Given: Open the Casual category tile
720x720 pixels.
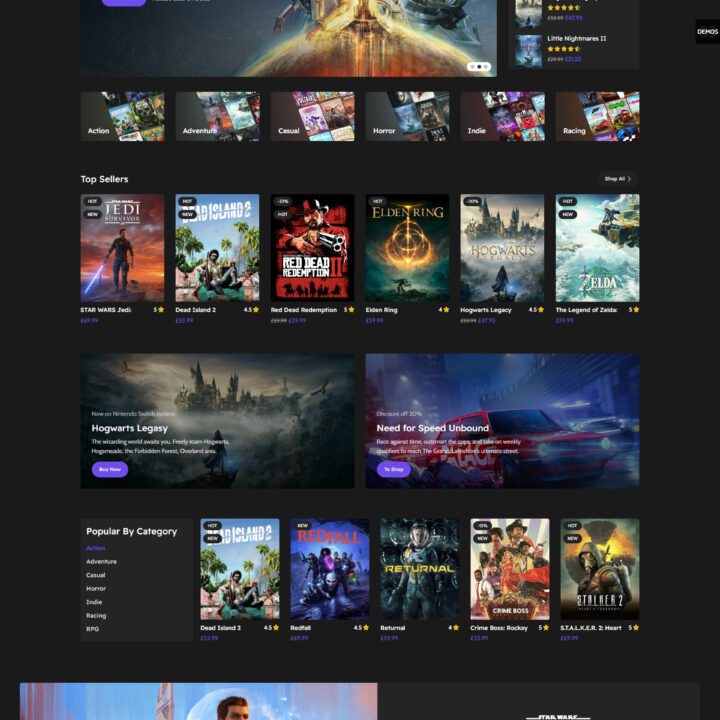Looking at the screenshot, I should (312, 116).
